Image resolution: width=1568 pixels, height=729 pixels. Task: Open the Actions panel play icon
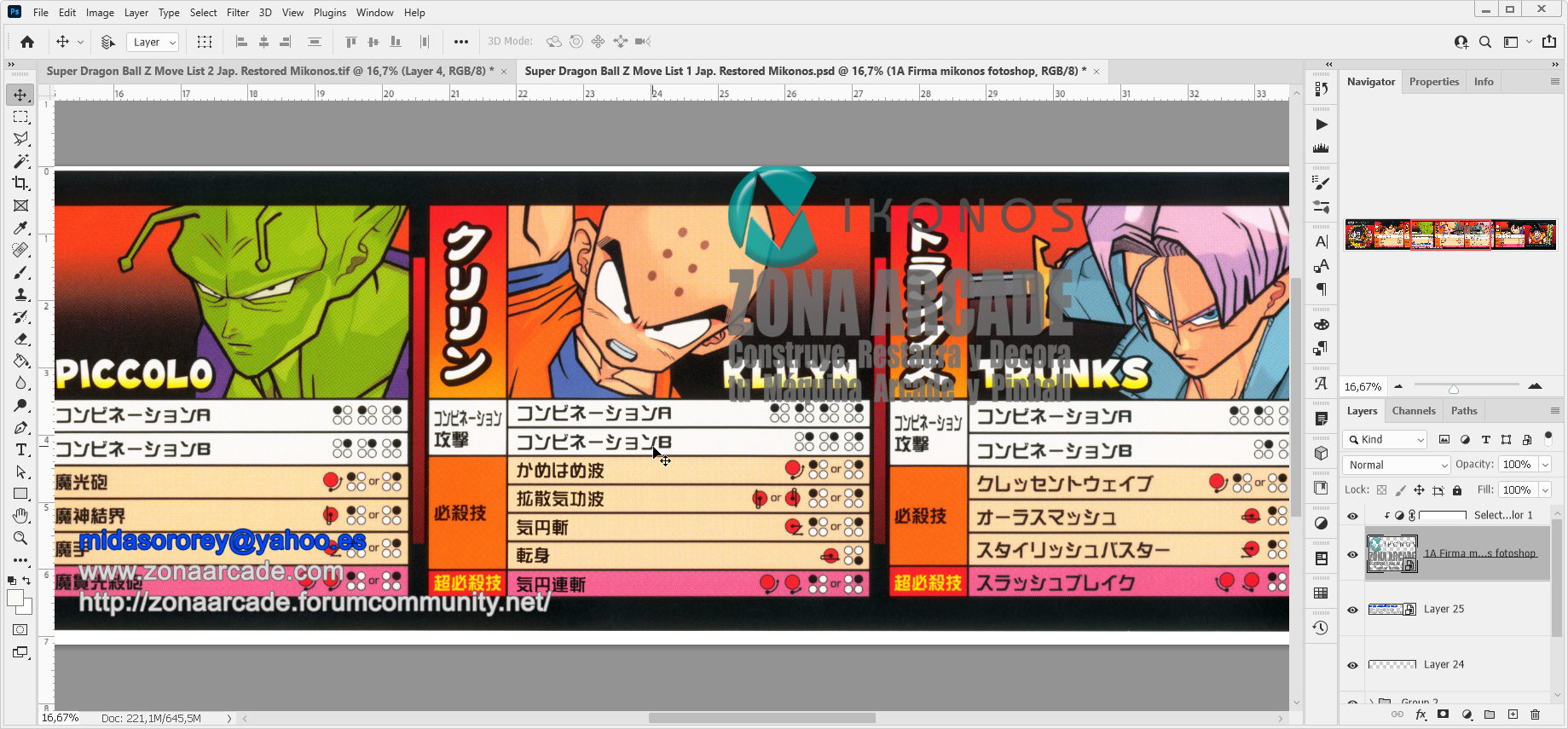(1321, 124)
